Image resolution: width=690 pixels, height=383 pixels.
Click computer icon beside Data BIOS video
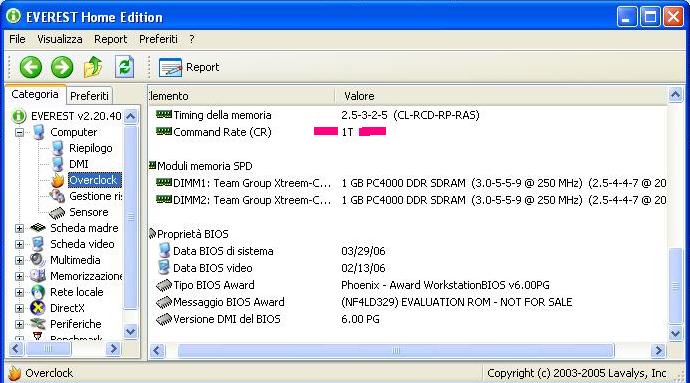[x=164, y=268]
